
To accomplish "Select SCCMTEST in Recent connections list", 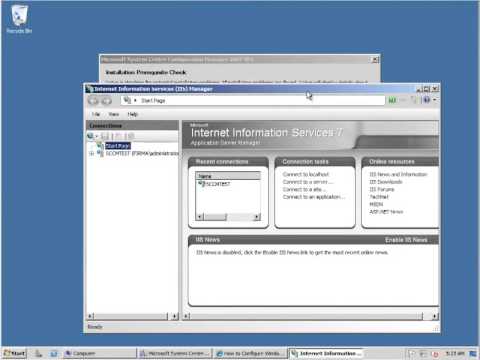I will 218,184.
